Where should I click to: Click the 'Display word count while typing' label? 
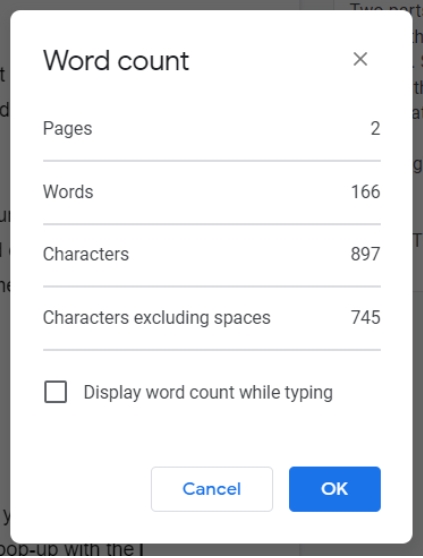click(208, 393)
